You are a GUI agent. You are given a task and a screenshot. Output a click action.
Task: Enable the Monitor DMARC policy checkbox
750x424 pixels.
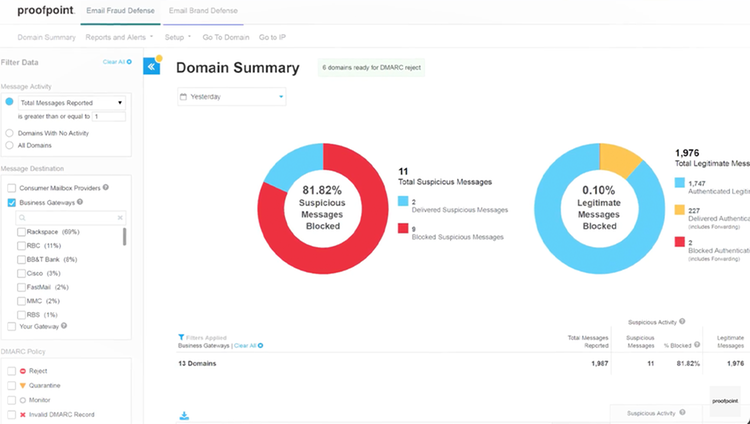(x=11, y=400)
